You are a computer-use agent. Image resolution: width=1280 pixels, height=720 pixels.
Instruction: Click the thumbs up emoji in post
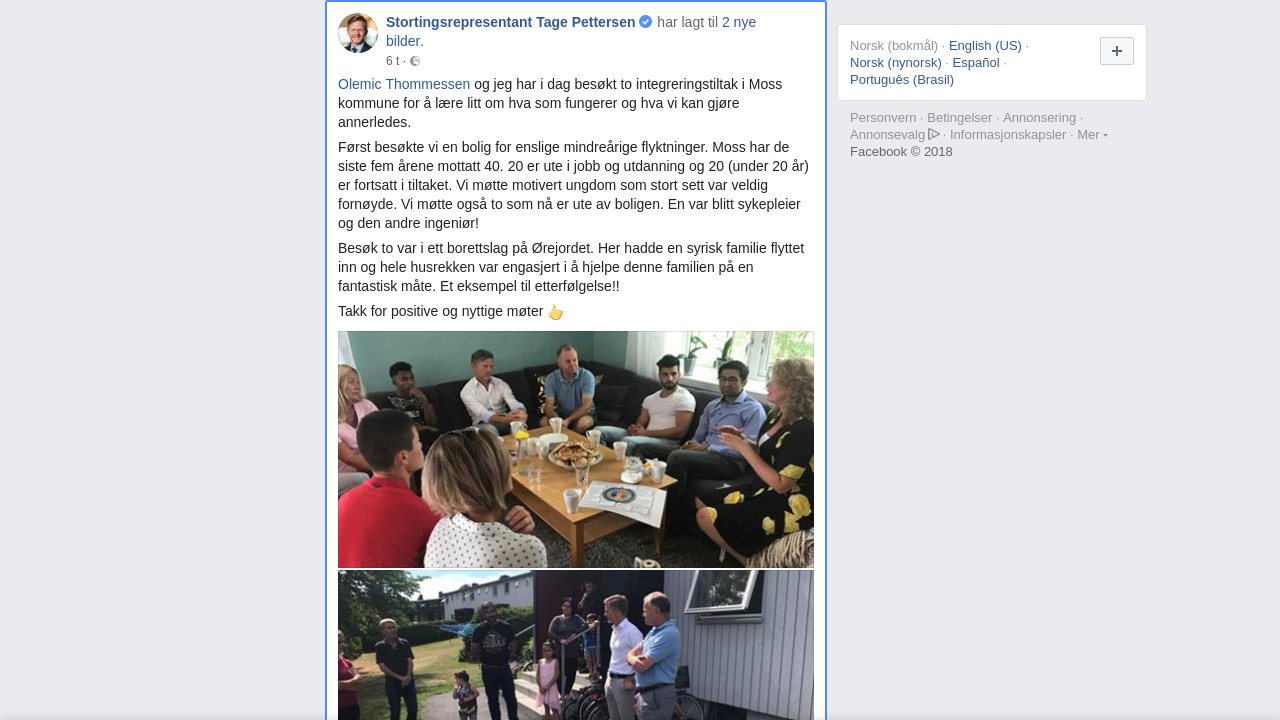coord(556,312)
